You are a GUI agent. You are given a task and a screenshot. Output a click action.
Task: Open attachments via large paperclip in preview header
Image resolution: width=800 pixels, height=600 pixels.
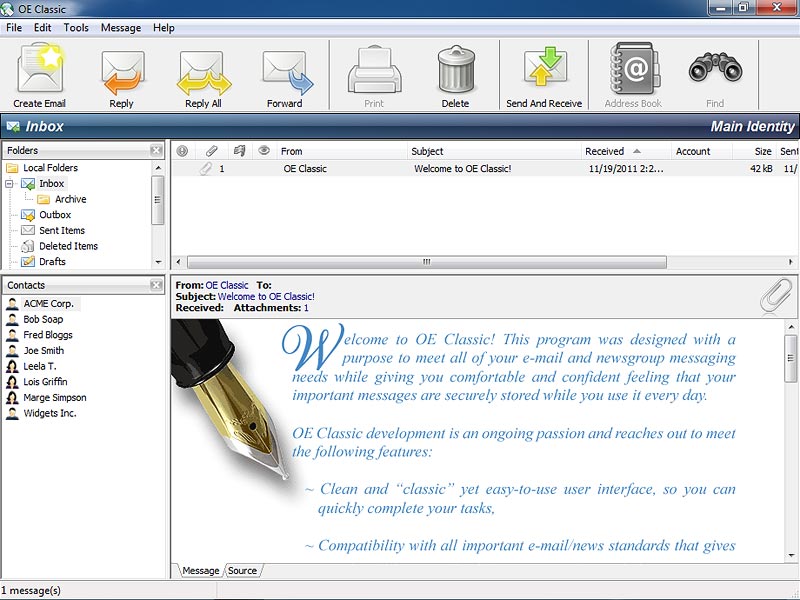pyautogui.click(x=776, y=295)
